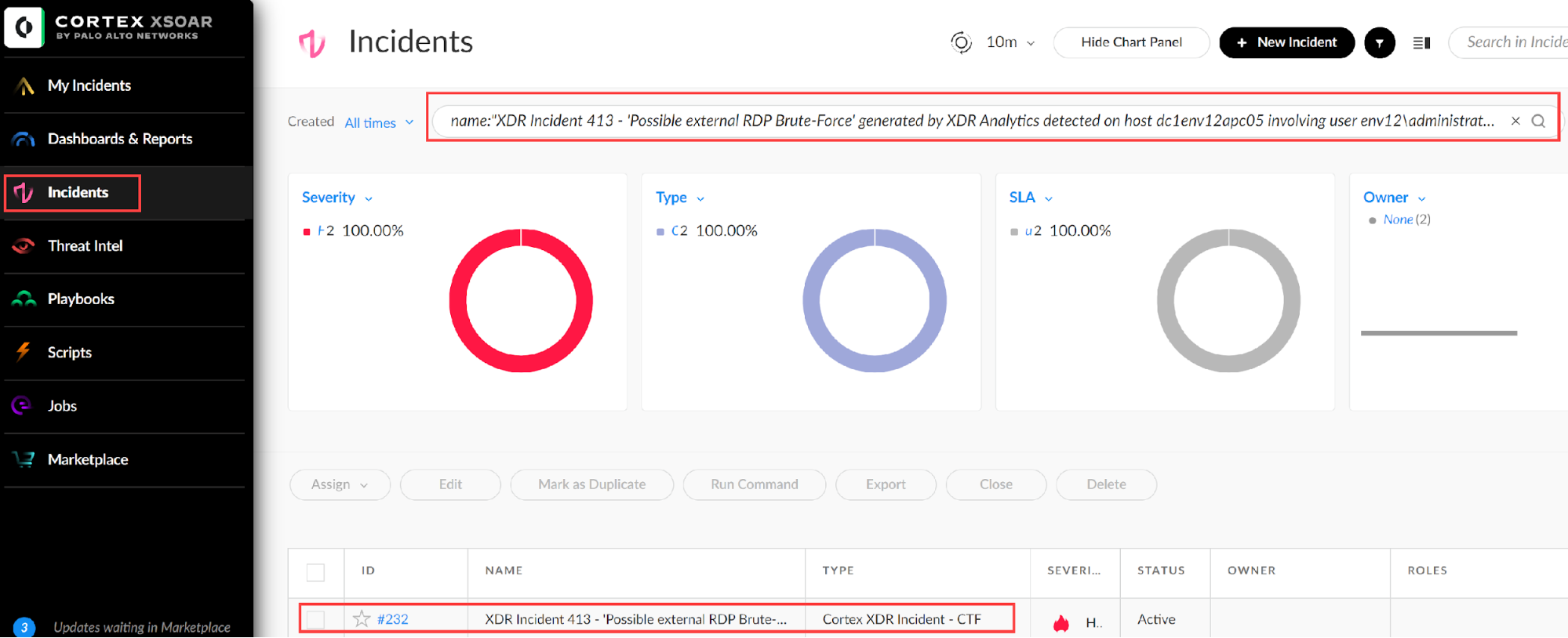Click the red fire severity icon
Image resolution: width=1568 pixels, height=638 pixels.
[1061, 623]
